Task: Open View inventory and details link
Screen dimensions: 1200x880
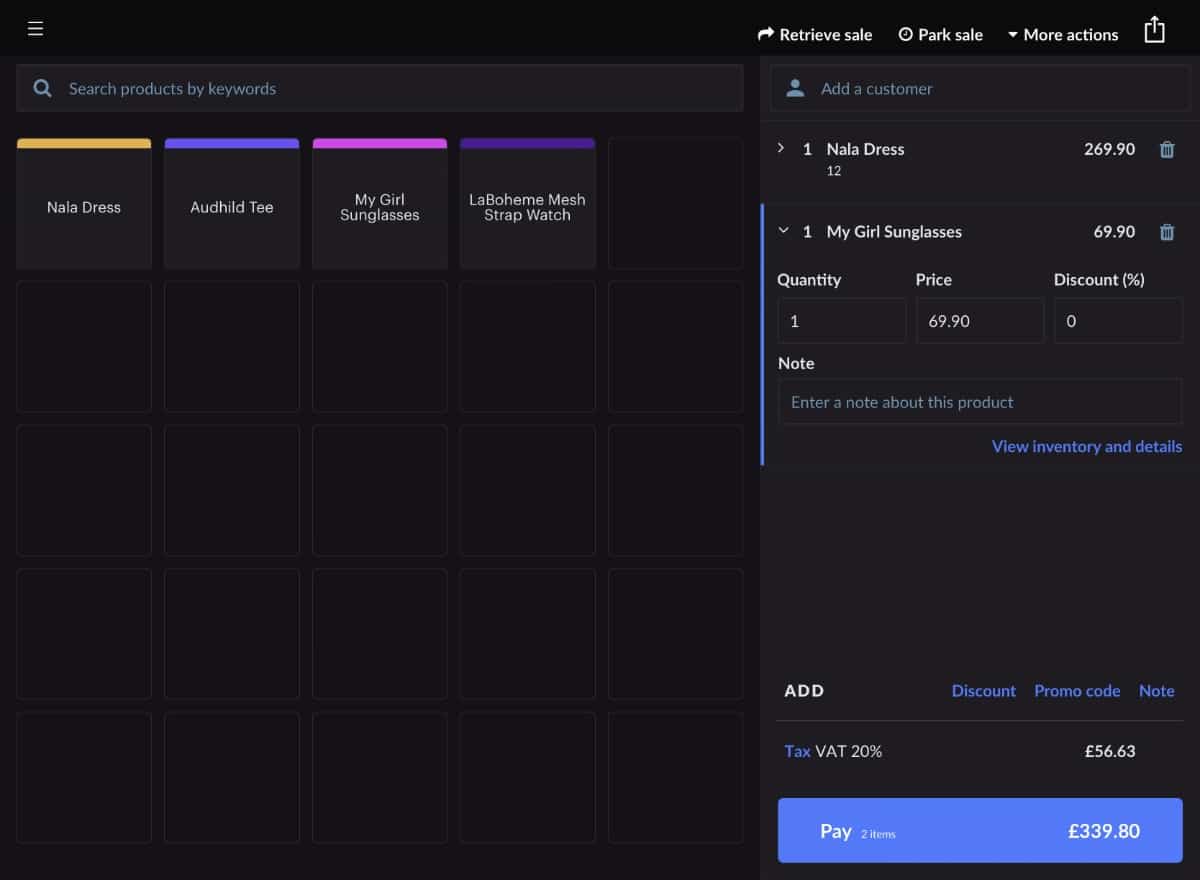Action: coord(1086,447)
